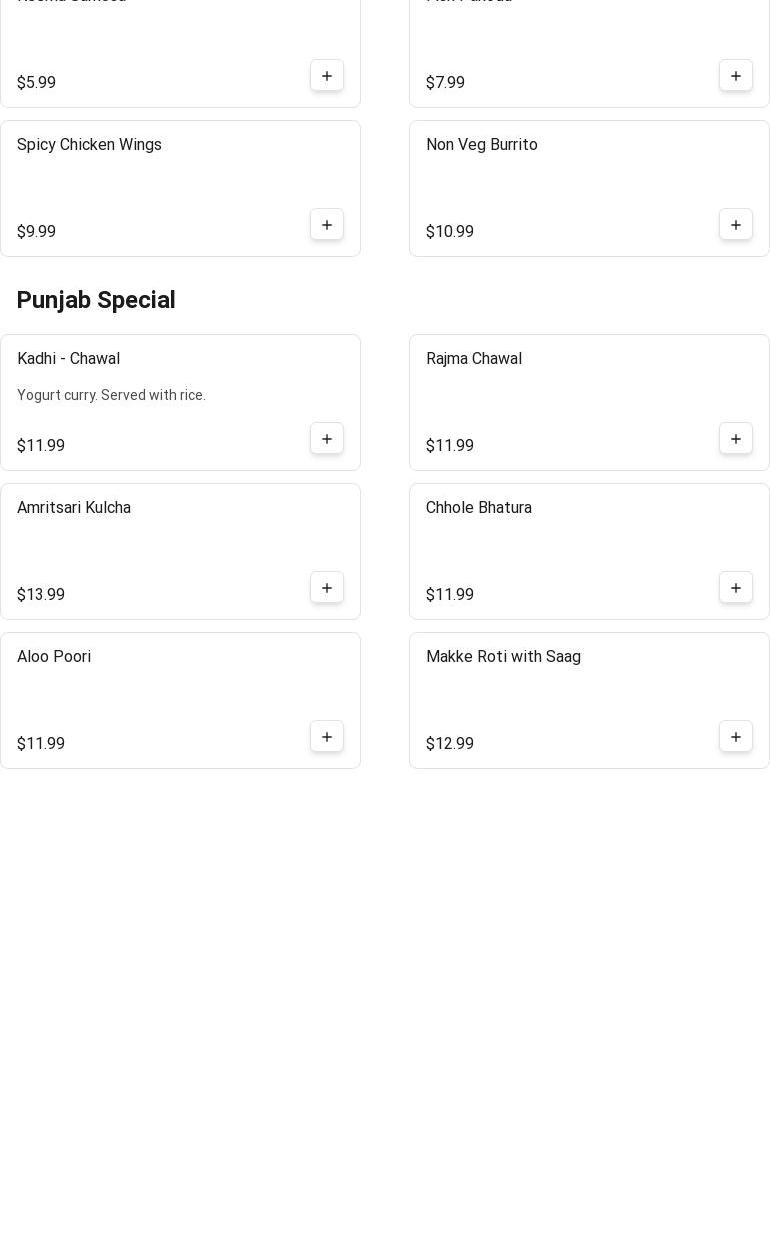
Task: Add Kadhi - Chawal using plus icon
Action: coord(327,439)
